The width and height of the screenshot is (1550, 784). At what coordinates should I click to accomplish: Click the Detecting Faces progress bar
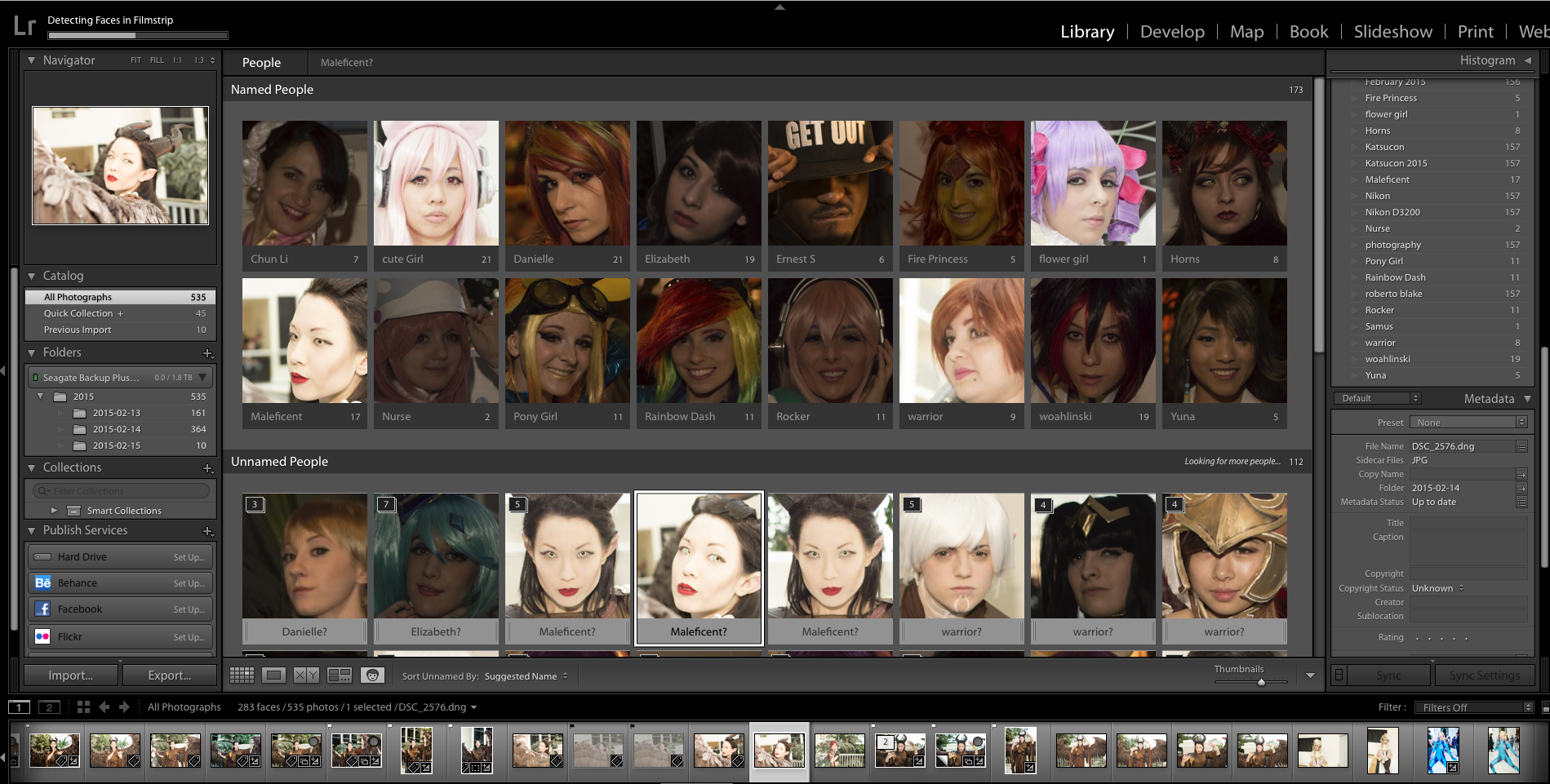138,35
